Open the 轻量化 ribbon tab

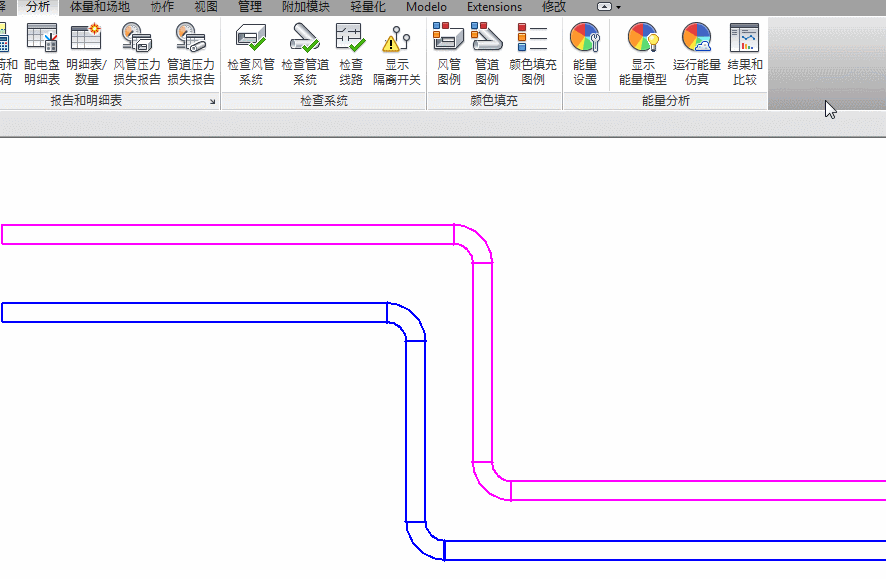pos(368,7)
